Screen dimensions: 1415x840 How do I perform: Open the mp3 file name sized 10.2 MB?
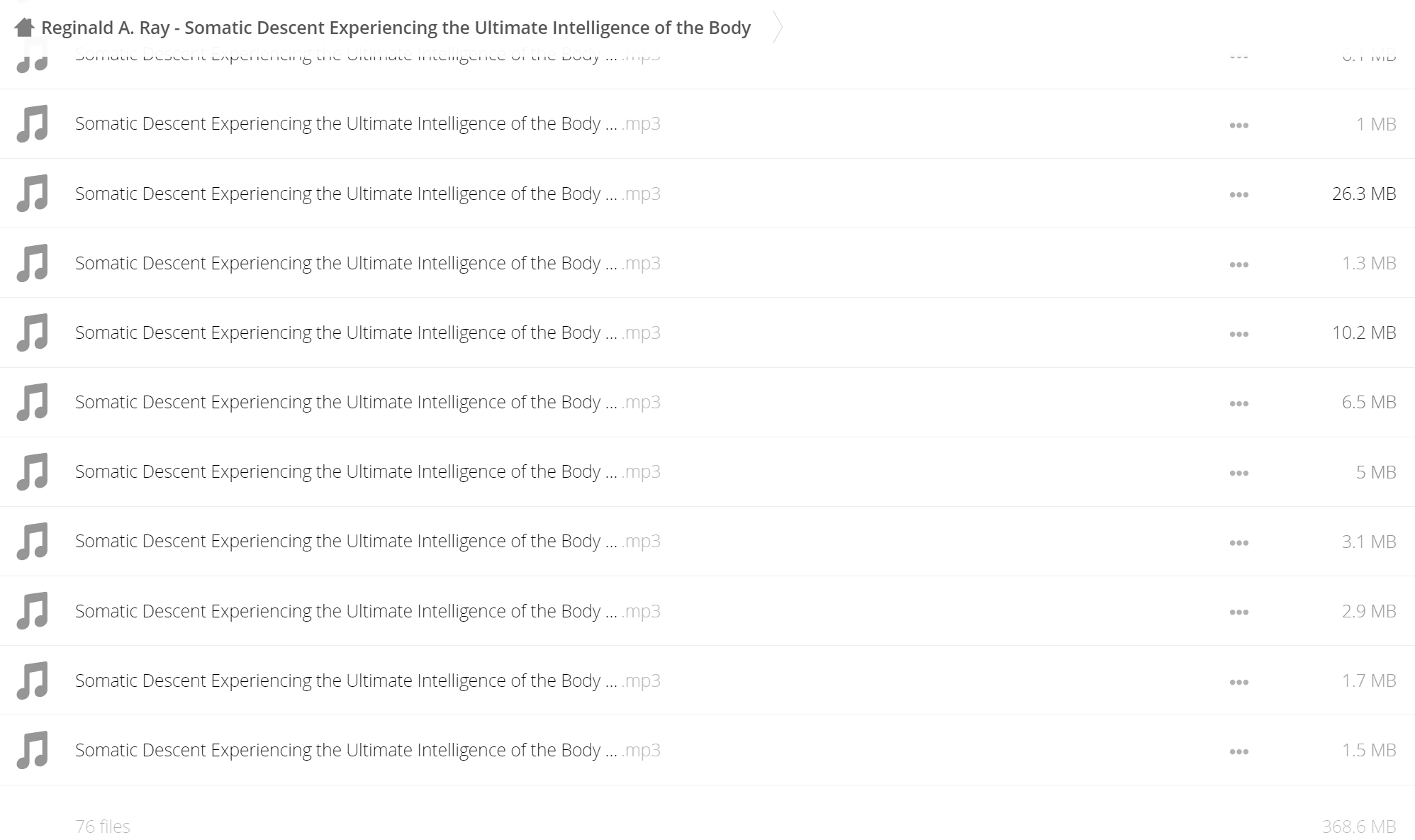pos(368,332)
